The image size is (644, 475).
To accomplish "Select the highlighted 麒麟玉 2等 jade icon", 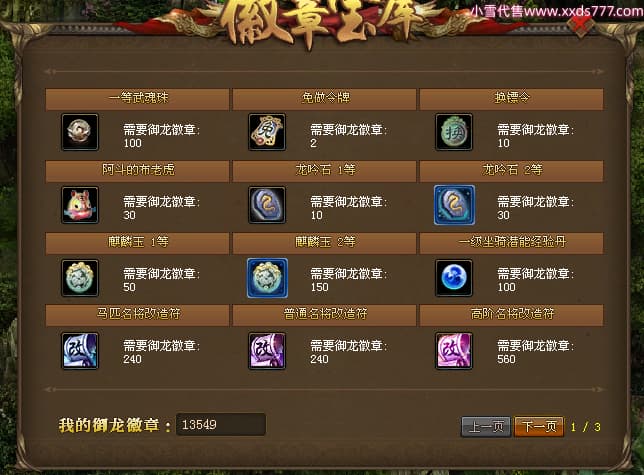I will click(x=267, y=278).
